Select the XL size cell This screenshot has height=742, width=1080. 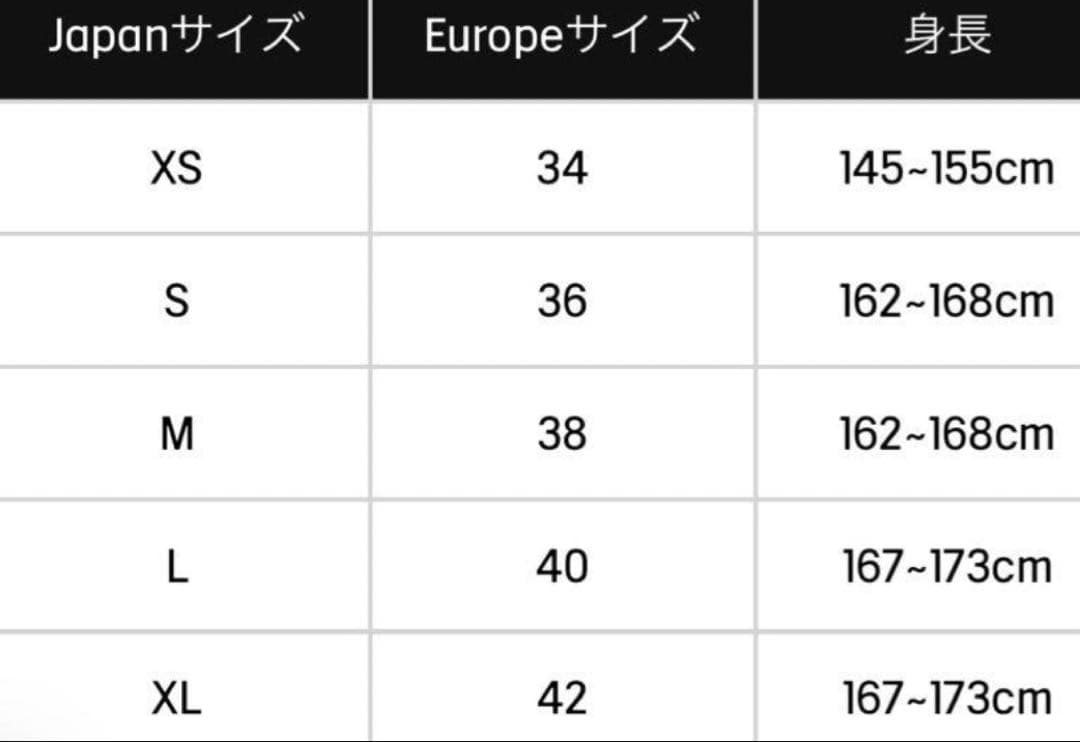click(176, 697)
